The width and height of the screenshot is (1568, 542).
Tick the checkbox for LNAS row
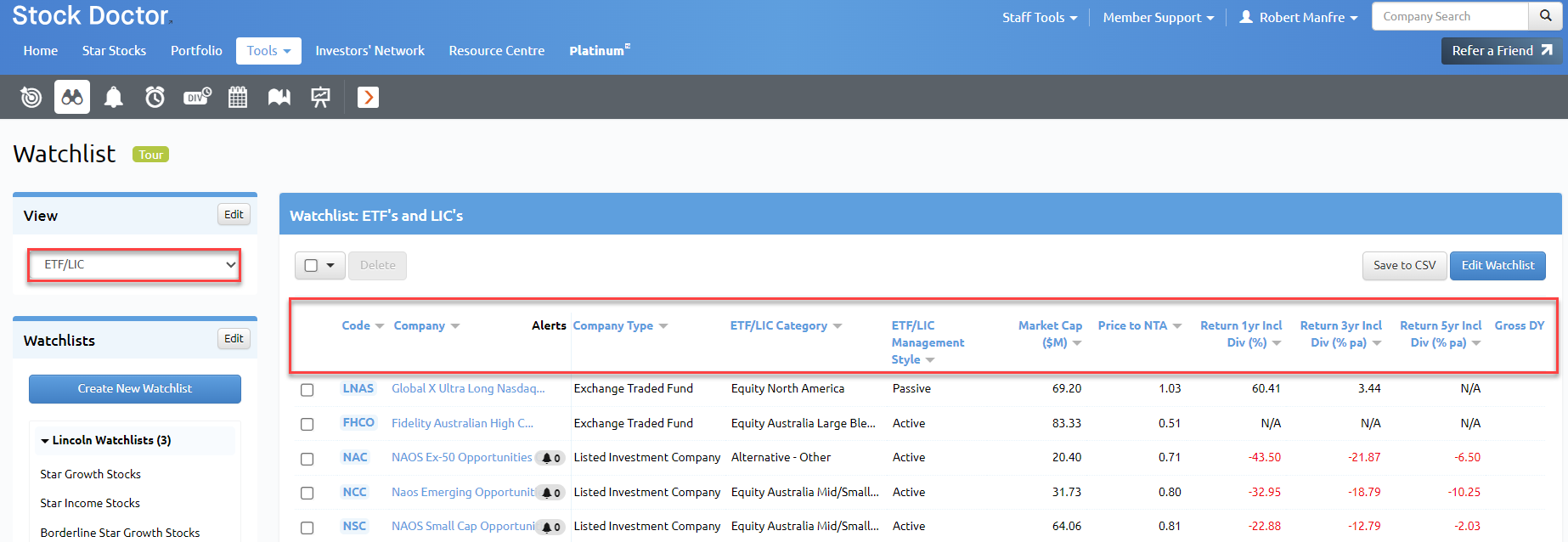pos(307,390)
